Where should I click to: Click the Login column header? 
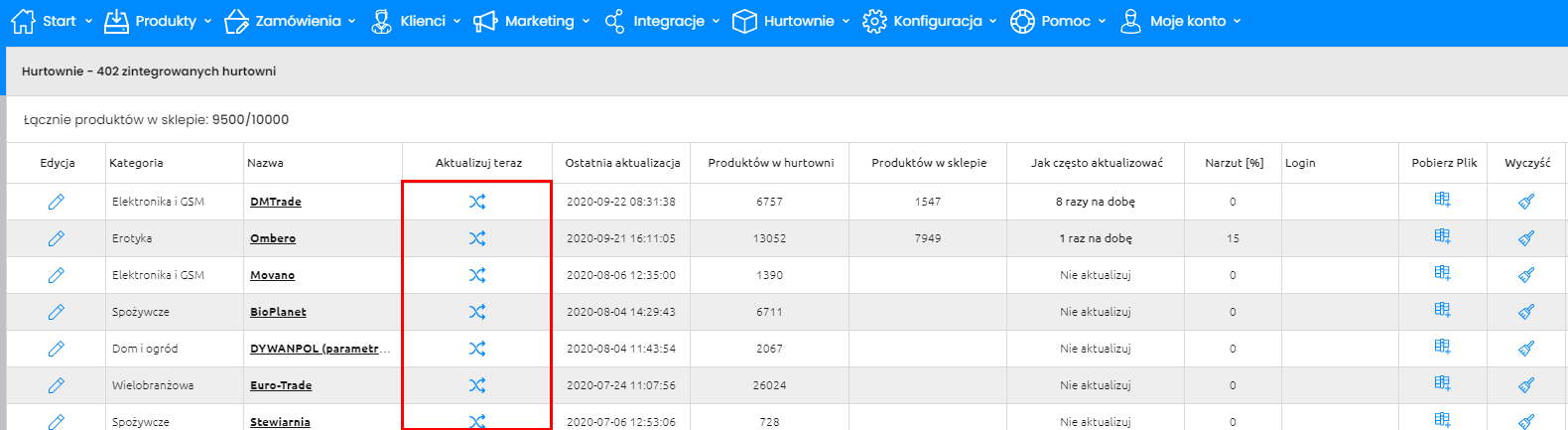pyautogui.click(x=1300, y=163)
